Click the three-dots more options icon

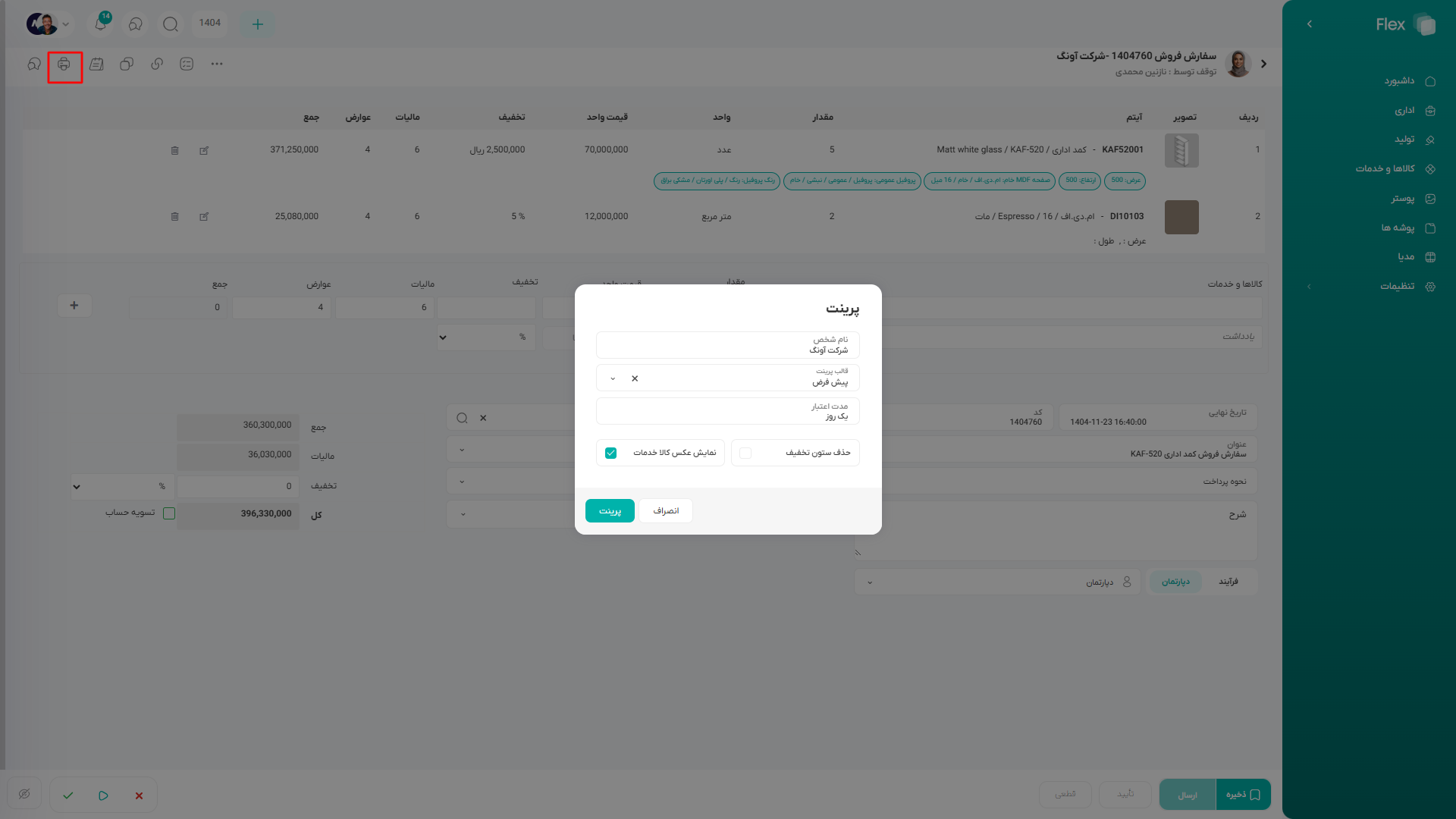[217, 64]
